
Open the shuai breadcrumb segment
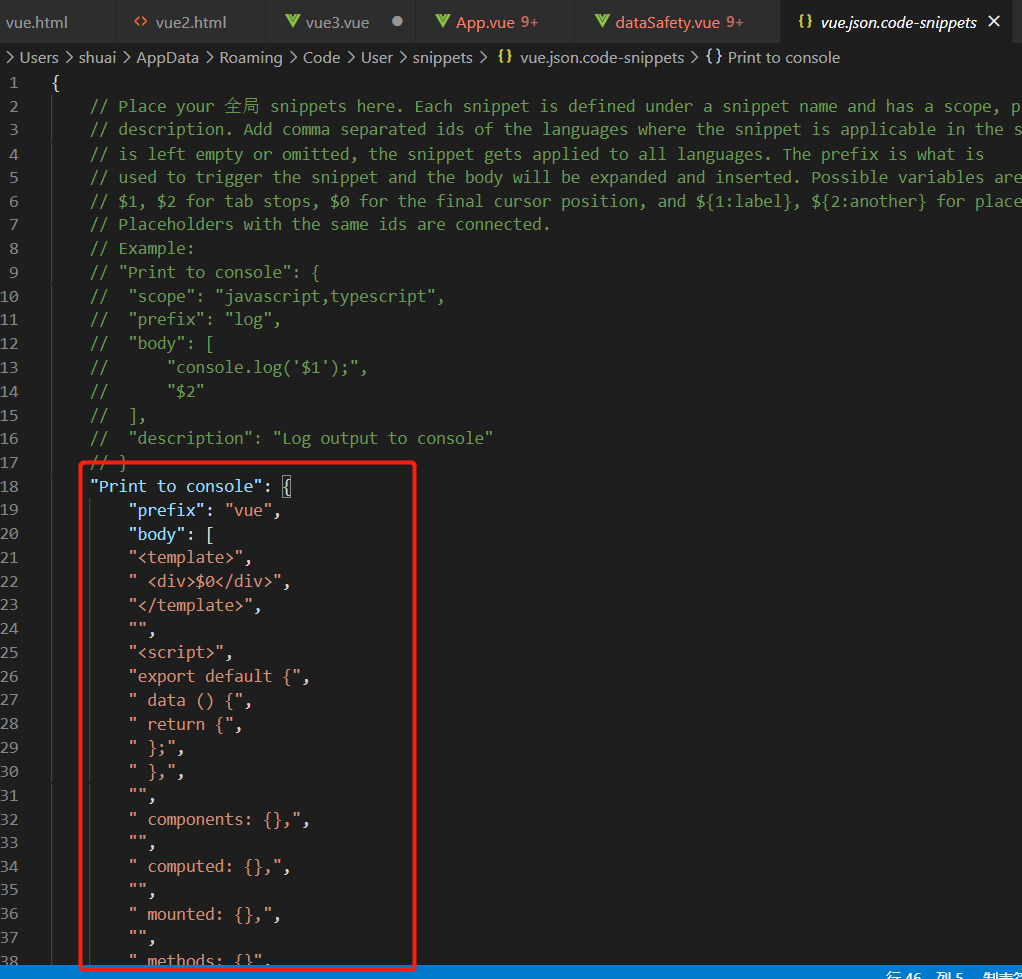(97, 57)
